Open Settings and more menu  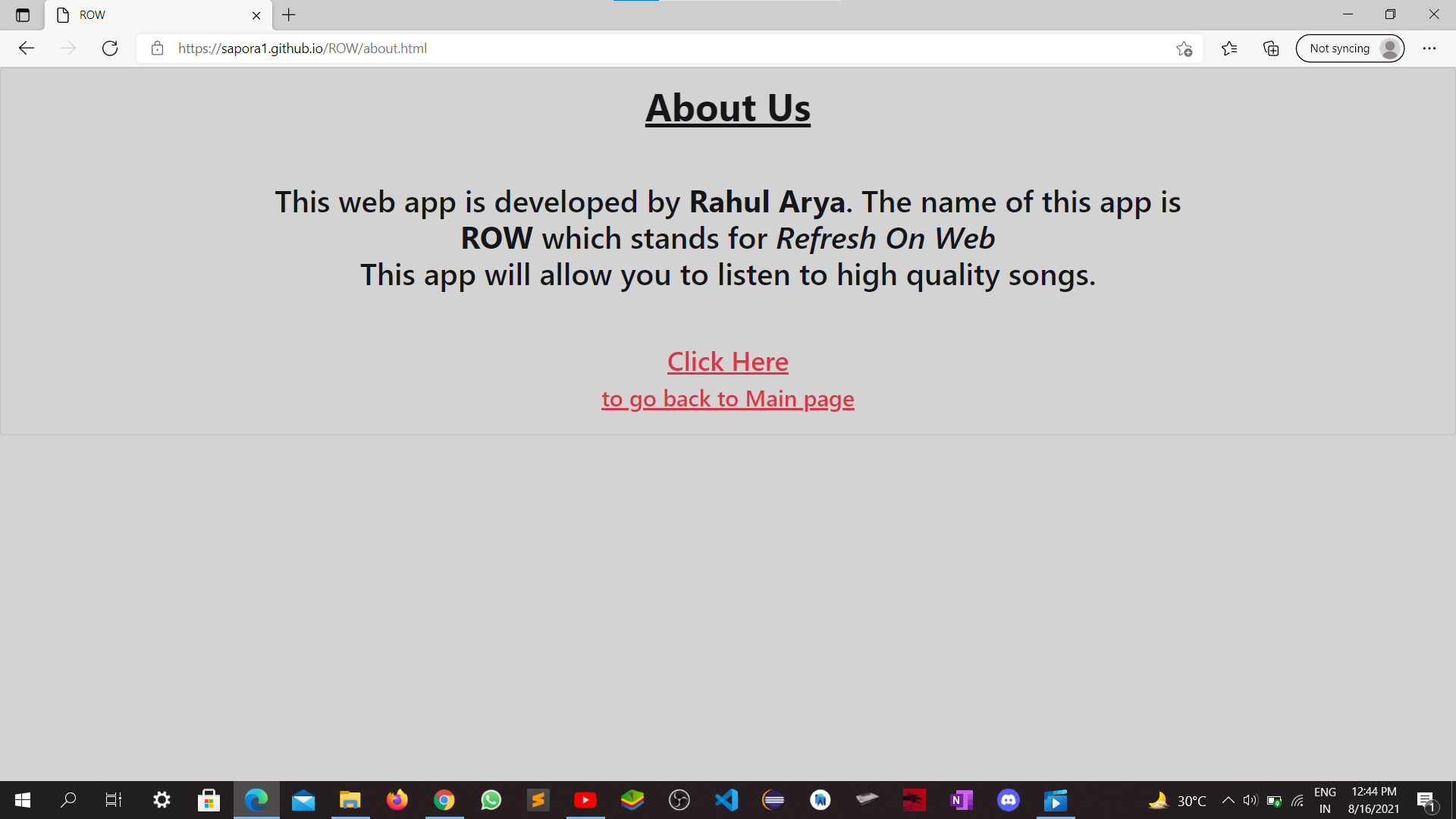[x=1429, y=49]
